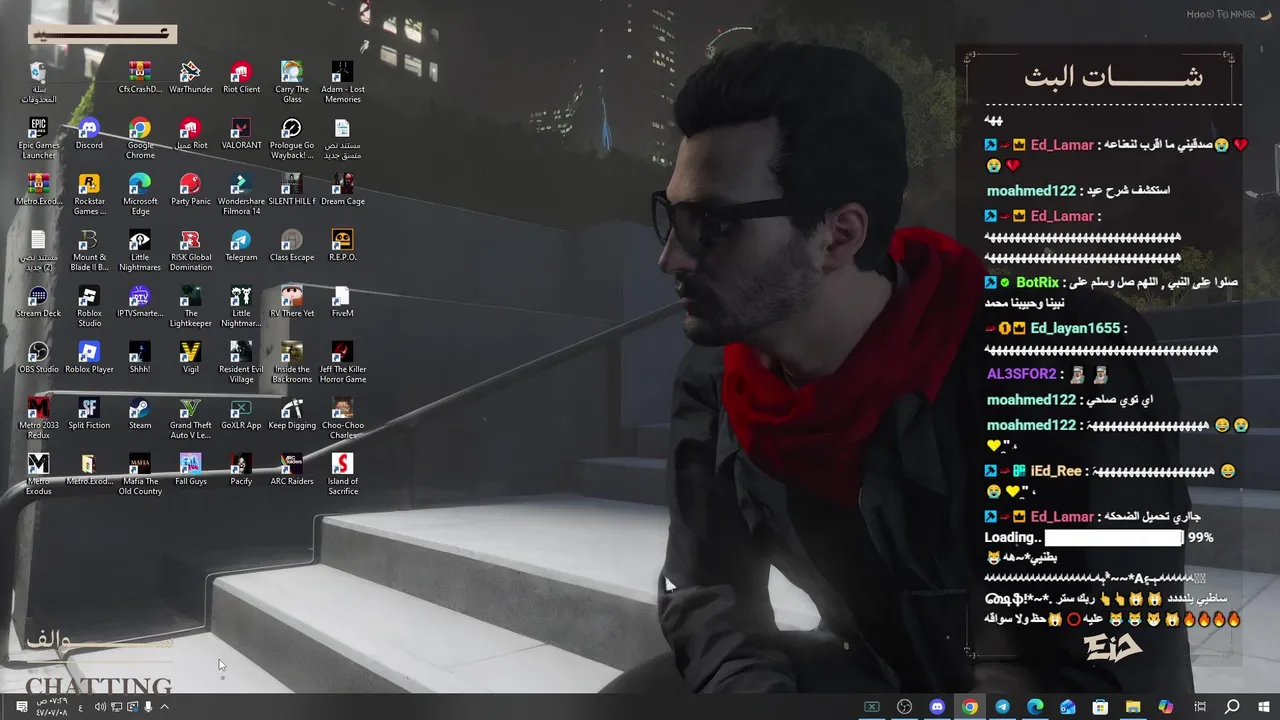This screenshot has width=1280, height=720.
Task: Launch the Fall Guys shortcut
Action: (x=190, y=469)
